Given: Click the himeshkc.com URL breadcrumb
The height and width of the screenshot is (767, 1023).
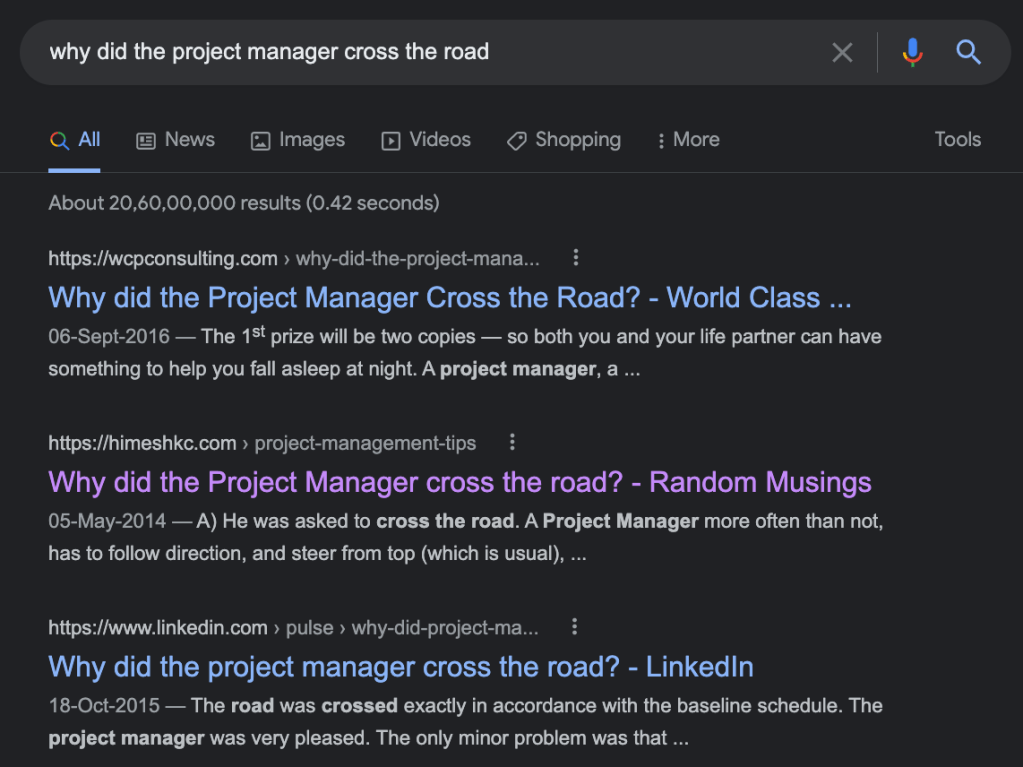Looking at the screenshot, I should [142, 443].
